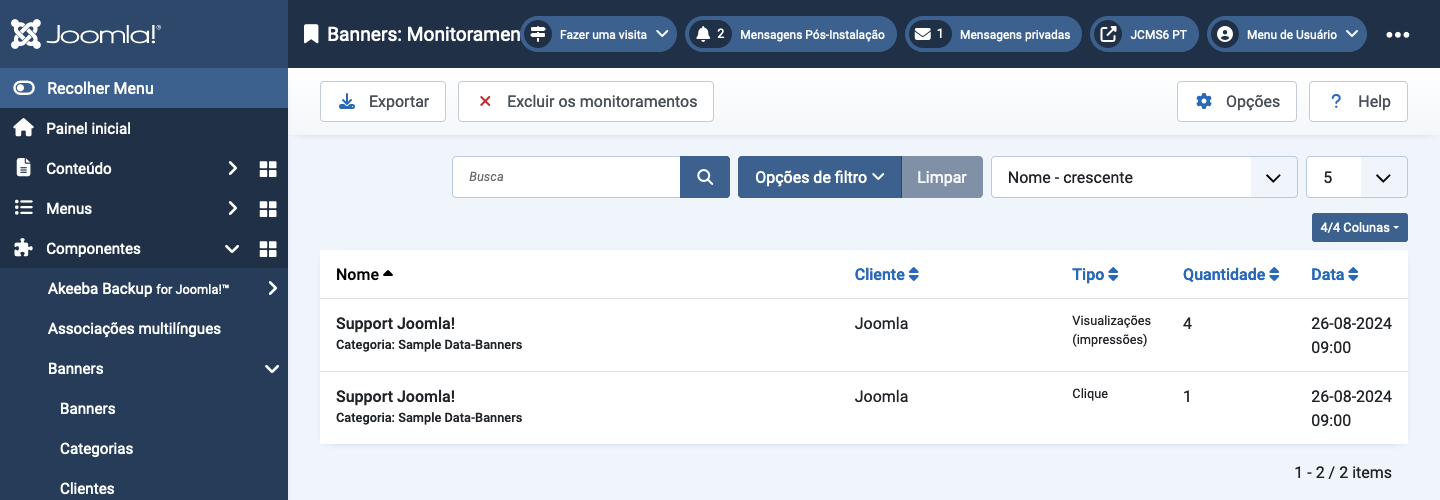The height and width of the screenshot is (500, 1440).
Task: Click the home icon beside Painel inicial
Action: click(23, 128)
